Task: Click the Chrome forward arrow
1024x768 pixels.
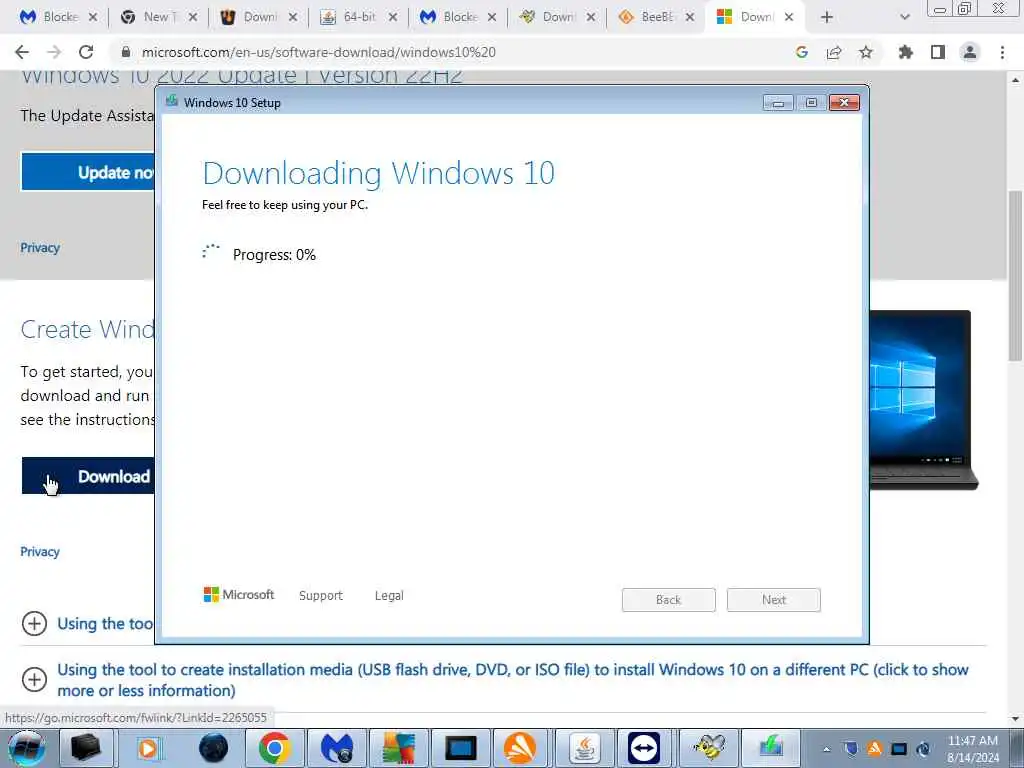Action: point(54,52)
